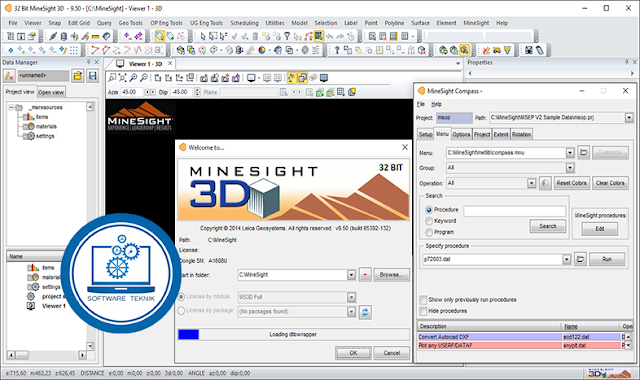Viewport: 640px width, 380px height.
Task: Click the pencil edit icon in Data Manager
Action: point(9,76)
